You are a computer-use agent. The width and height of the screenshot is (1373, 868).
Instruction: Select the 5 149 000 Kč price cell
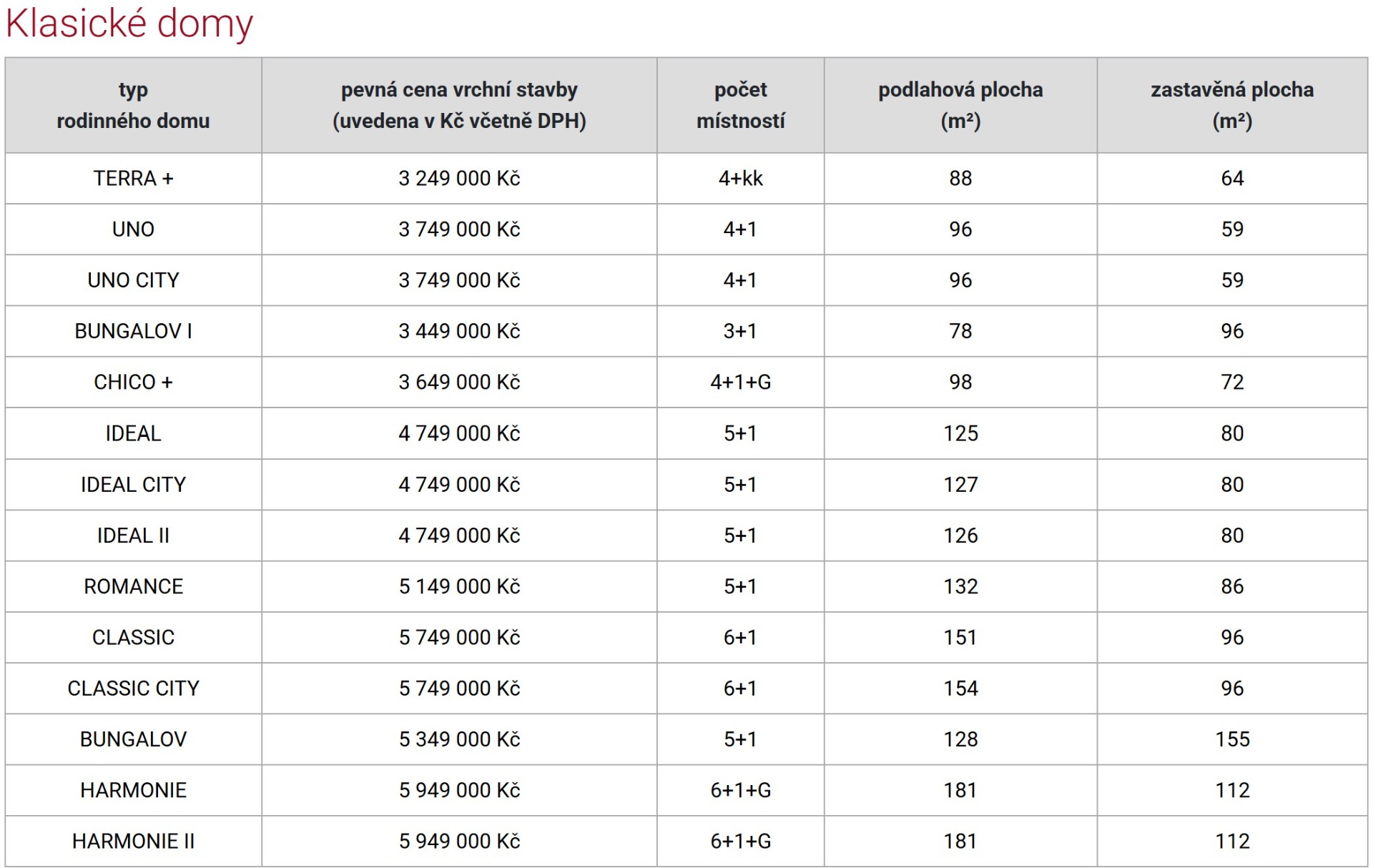(459, 586)
